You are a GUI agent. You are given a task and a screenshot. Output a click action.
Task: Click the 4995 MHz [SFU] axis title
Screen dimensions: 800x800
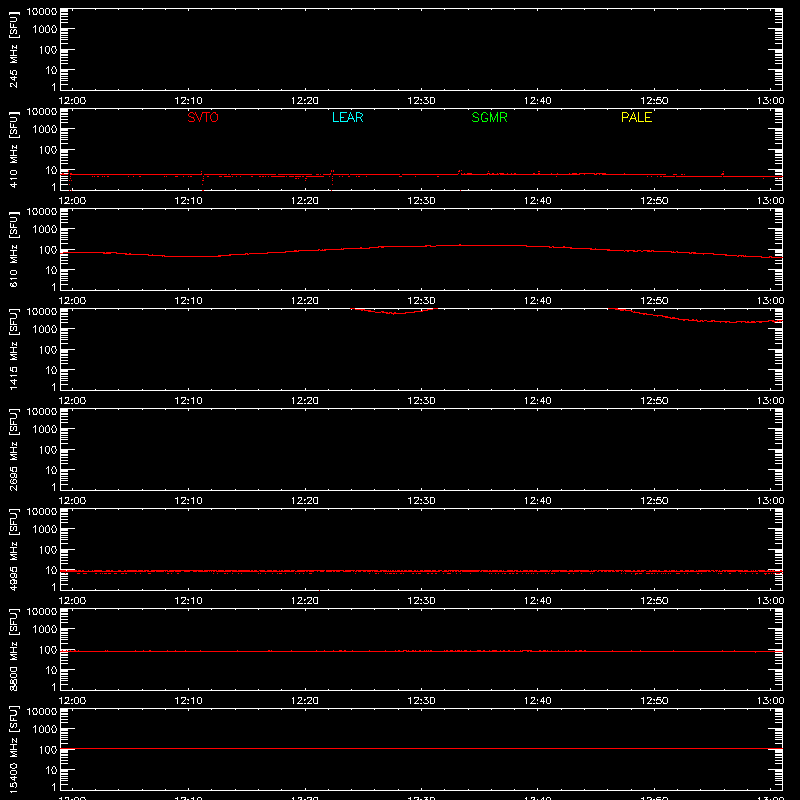[x=13, y=549]
